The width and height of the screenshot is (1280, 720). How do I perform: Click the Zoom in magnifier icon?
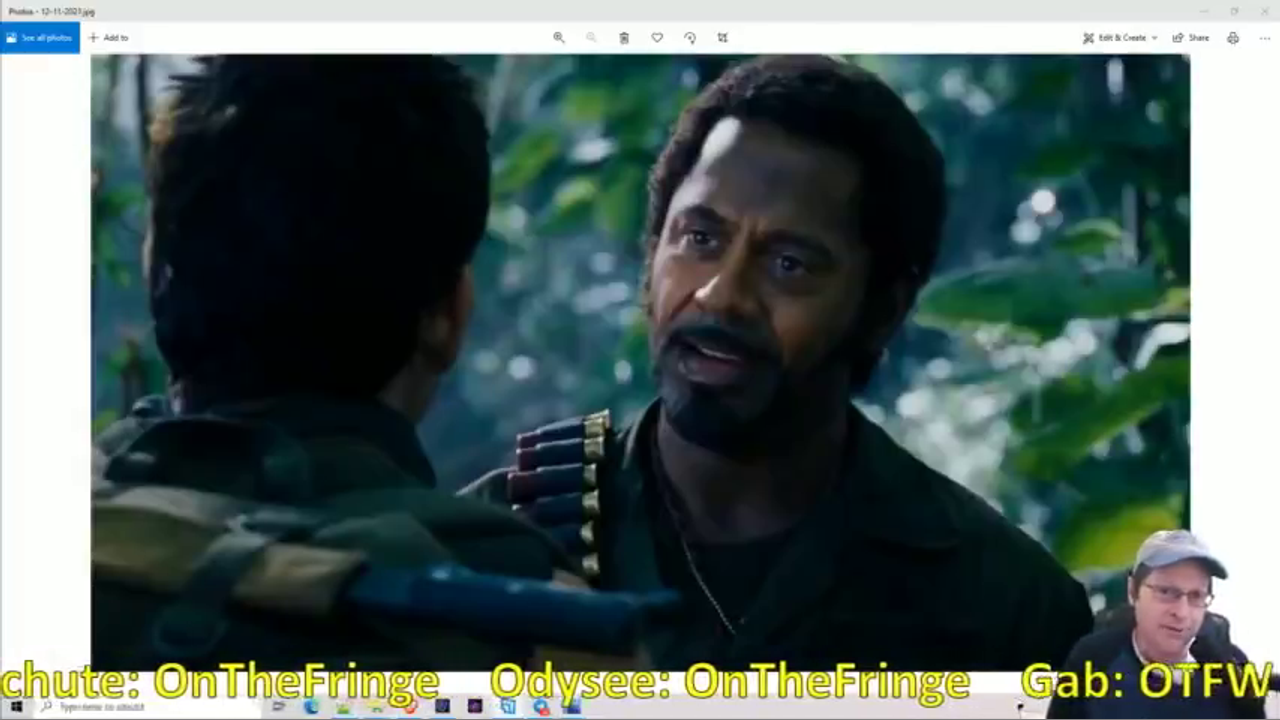click(x=559, y=38)
